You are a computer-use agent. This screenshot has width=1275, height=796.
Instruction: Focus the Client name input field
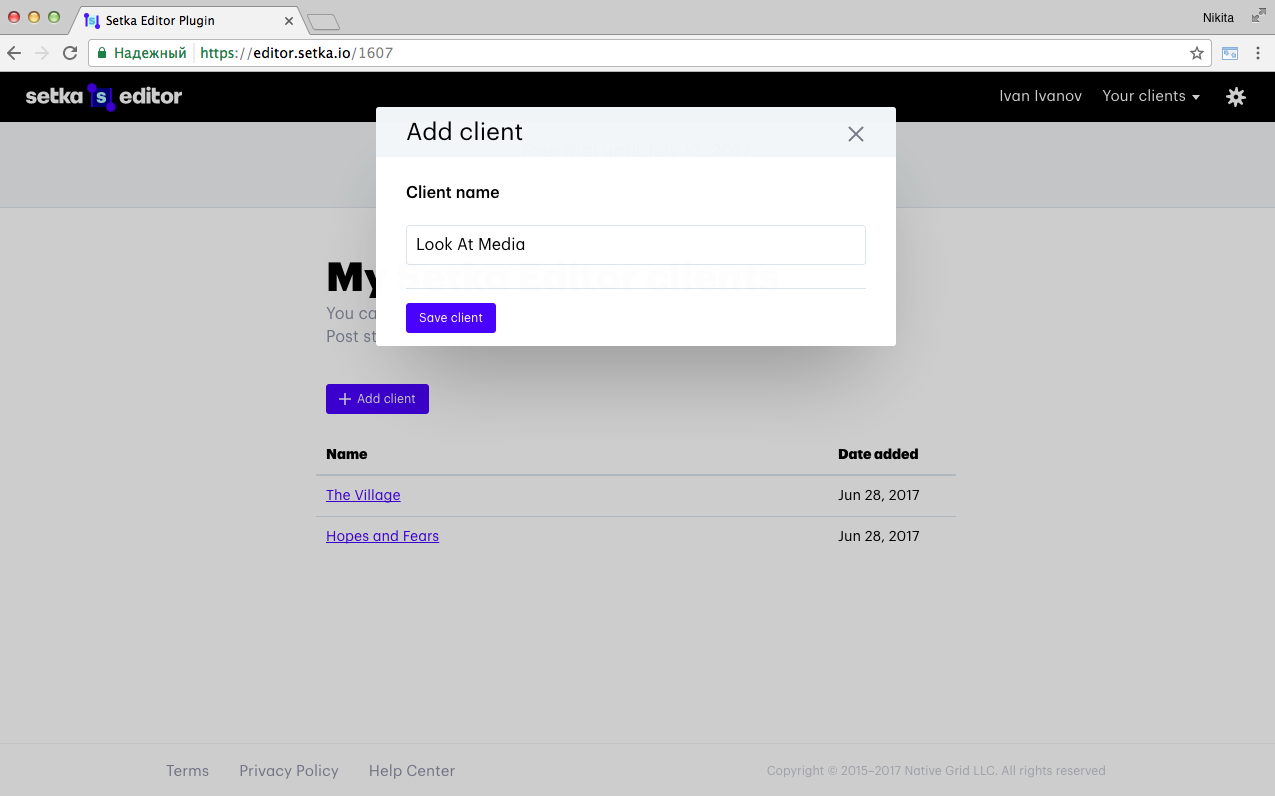(x=636, y=245)
